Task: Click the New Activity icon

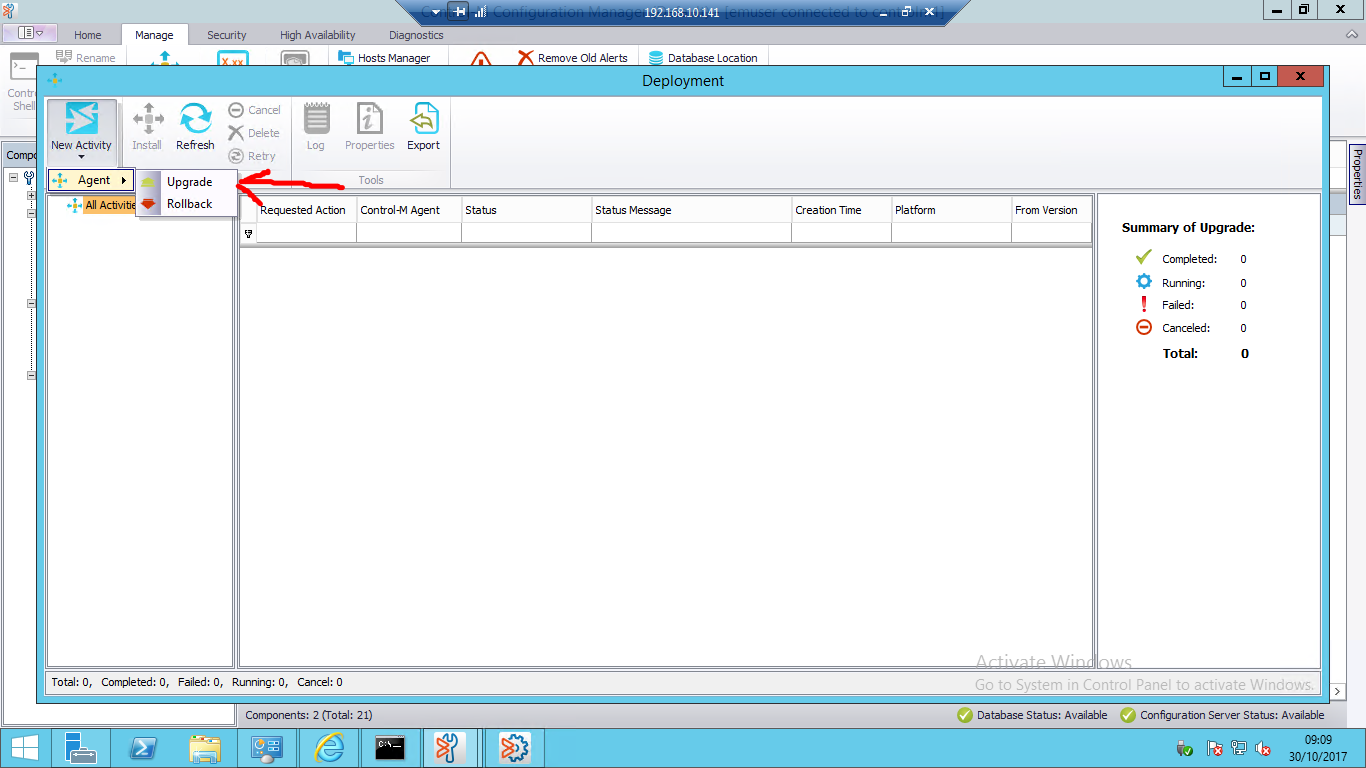Action: pos(81,119)
